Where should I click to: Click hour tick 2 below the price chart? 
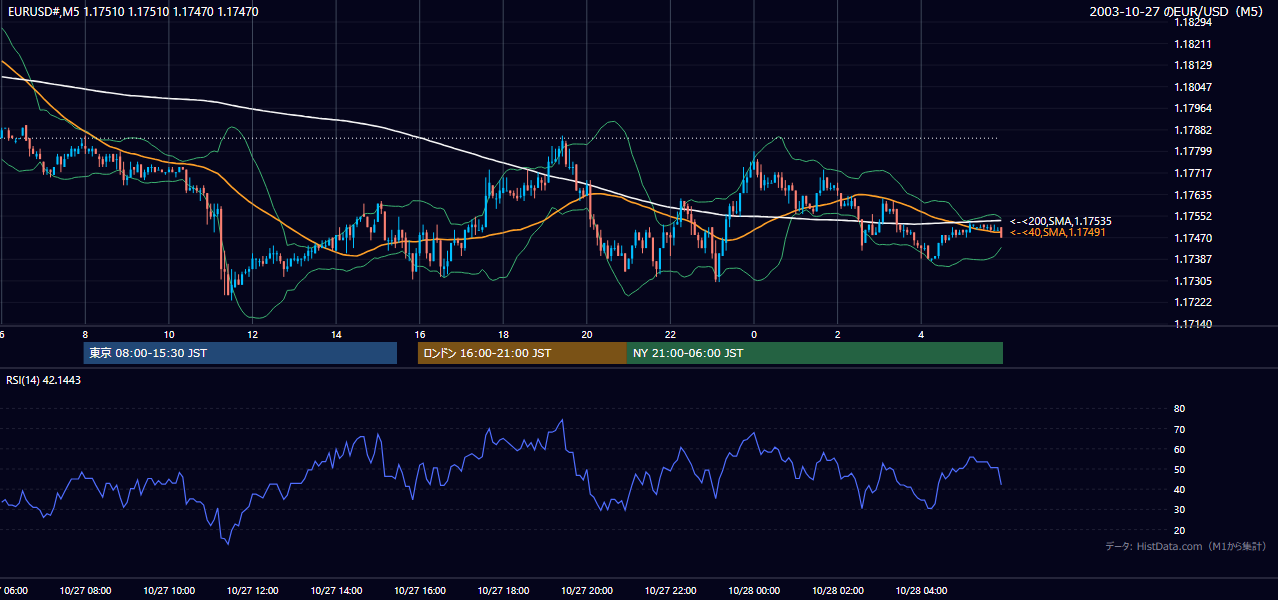(838, 334)
